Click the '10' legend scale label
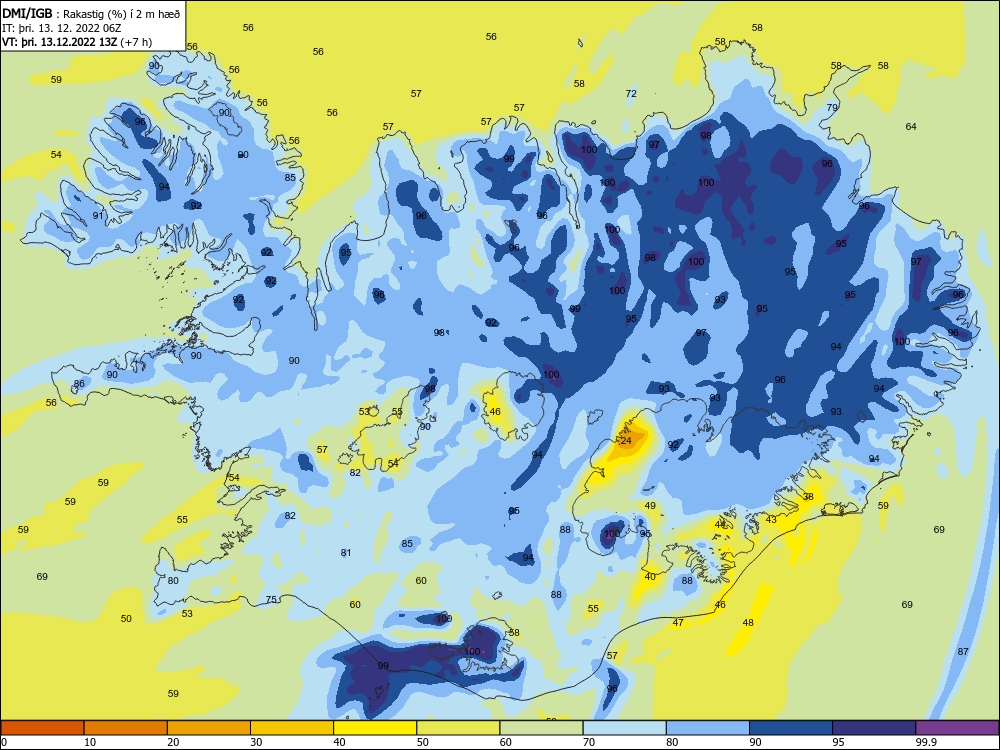1000x750 pixels. pos(90,742)
